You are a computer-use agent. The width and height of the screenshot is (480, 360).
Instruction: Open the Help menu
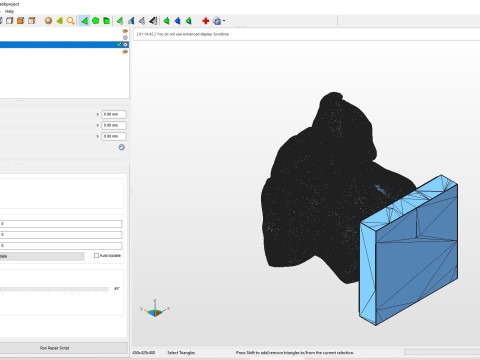coord(9,11)
